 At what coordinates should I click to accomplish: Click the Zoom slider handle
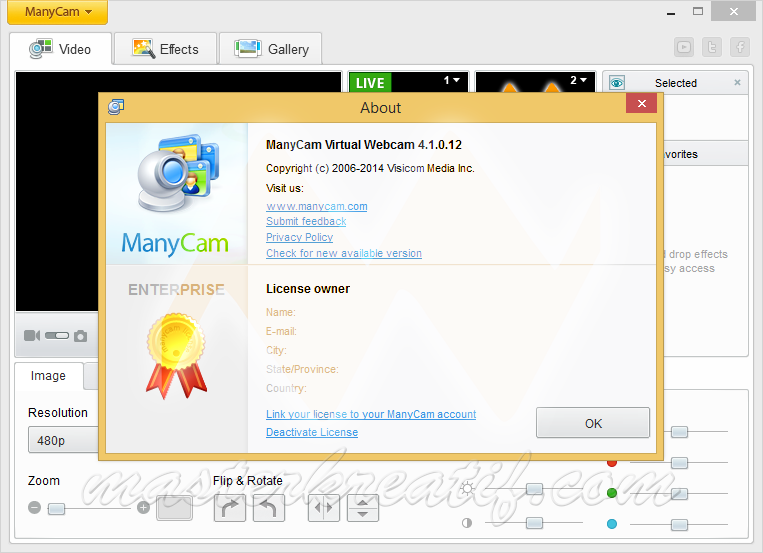coord(56,509)
